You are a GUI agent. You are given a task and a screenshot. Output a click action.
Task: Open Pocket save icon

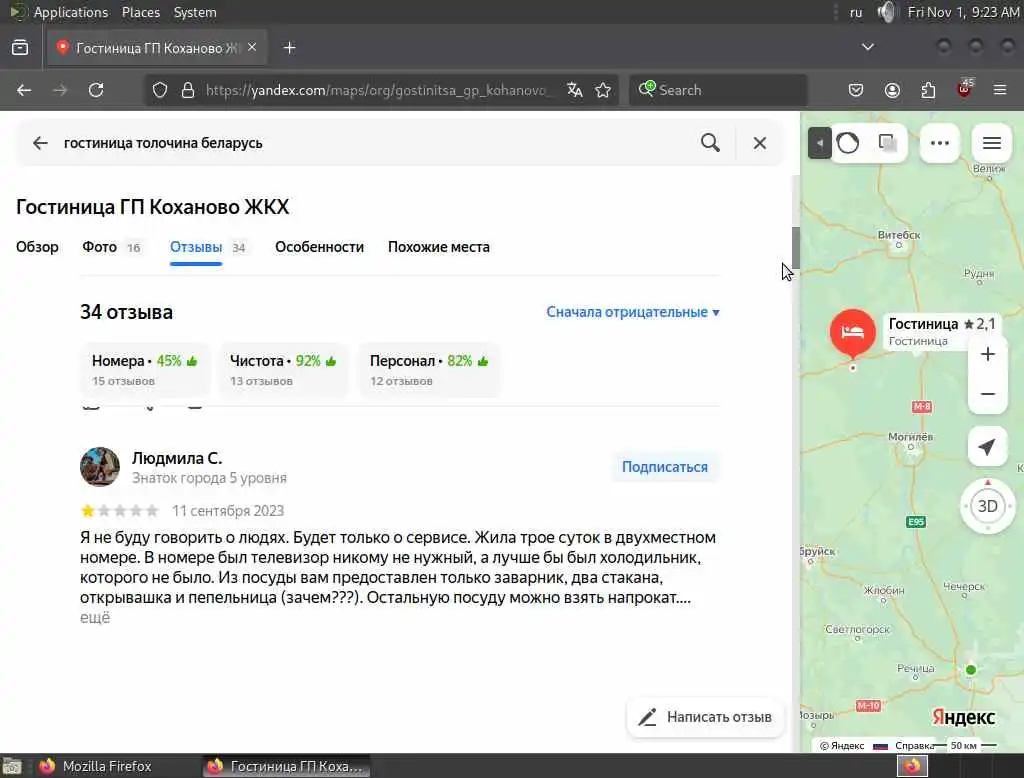pyautogui.click(x=856, y=90)
